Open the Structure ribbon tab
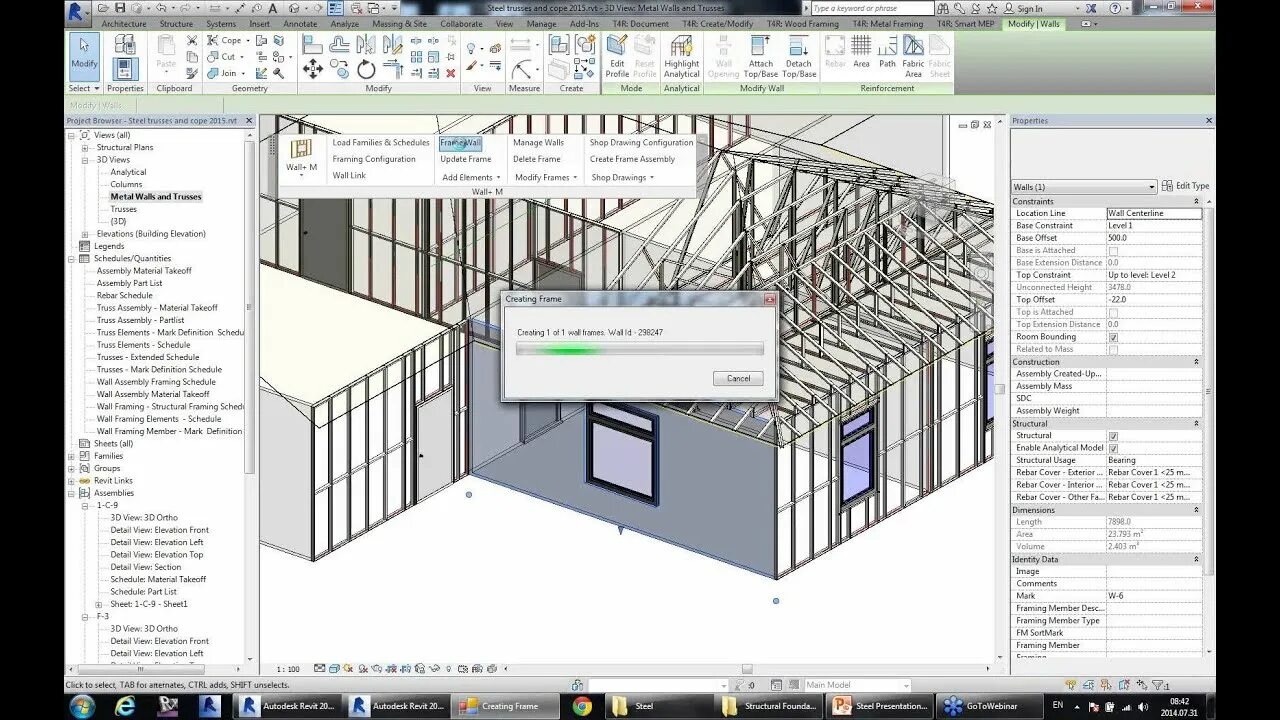1280x720 pixels. [176, 24]
